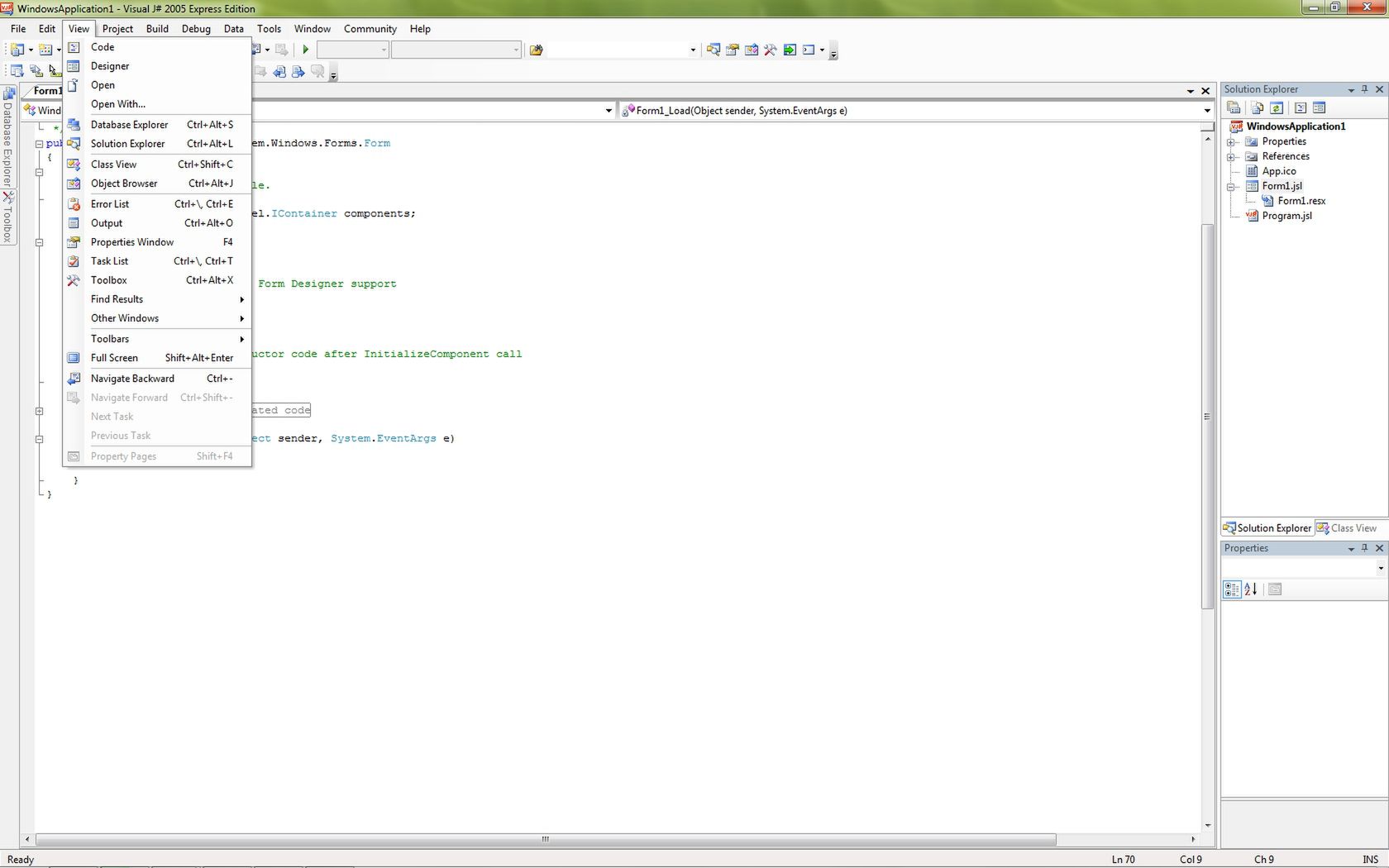Select Task List in View menu
The width and height of the screenshot is (1389, 868).
157,261
